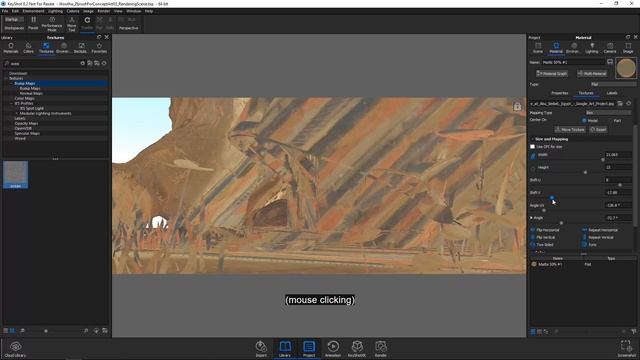Select the texture thumbnail in Library
The height and width of the screenshot is (360, 640).
pos(16,174)
